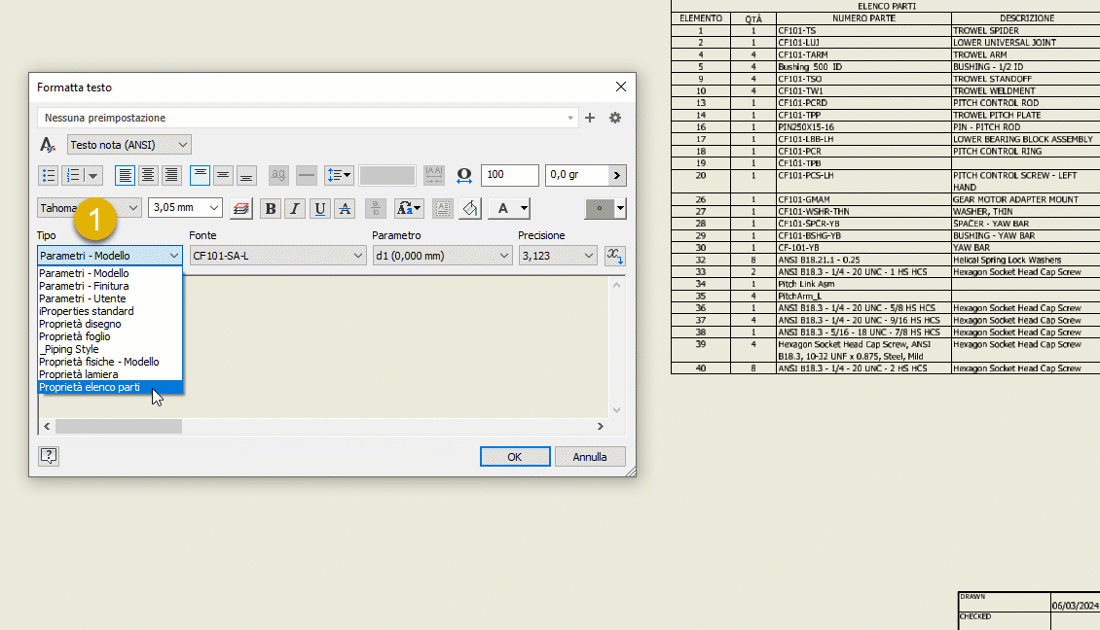The width and height of the screenshot is (1100, 630).
Task: Choose Proprietà disegno from the list
Action: 109,324
